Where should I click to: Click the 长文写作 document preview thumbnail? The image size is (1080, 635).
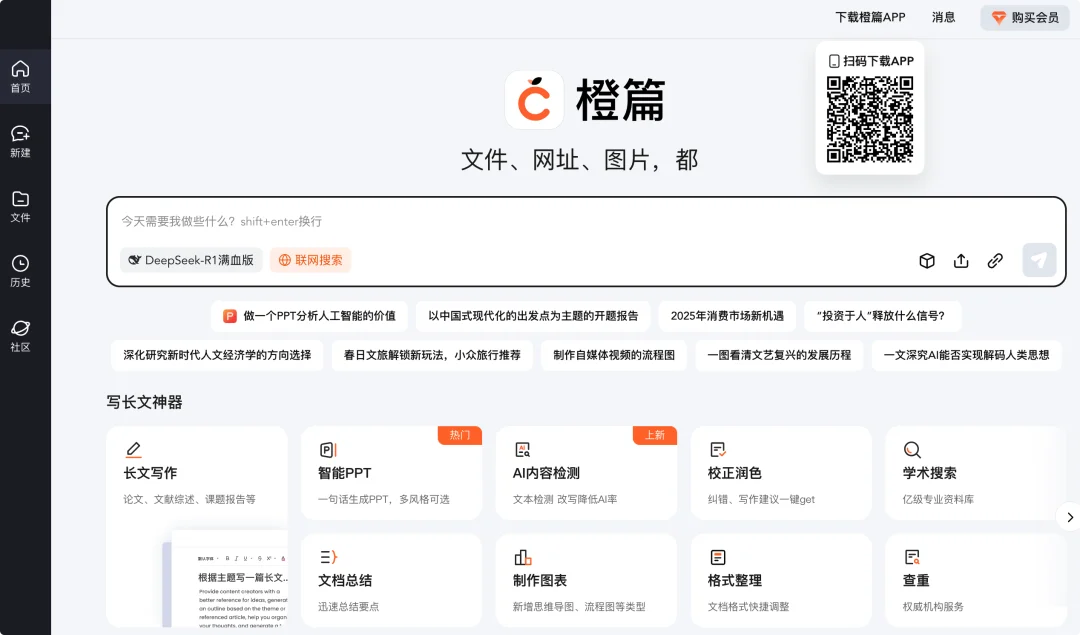(x=225, y=578)
